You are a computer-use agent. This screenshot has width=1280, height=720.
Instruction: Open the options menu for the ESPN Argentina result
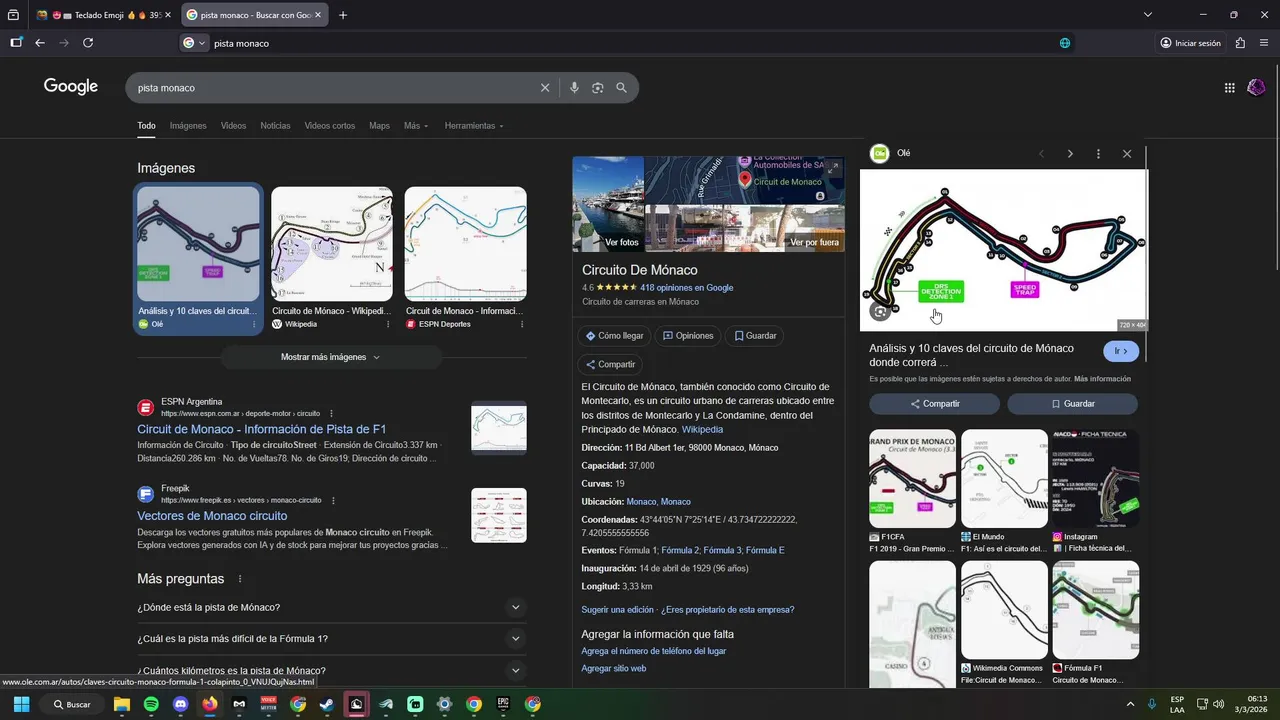pyautogui.click(x=331, y=413)
